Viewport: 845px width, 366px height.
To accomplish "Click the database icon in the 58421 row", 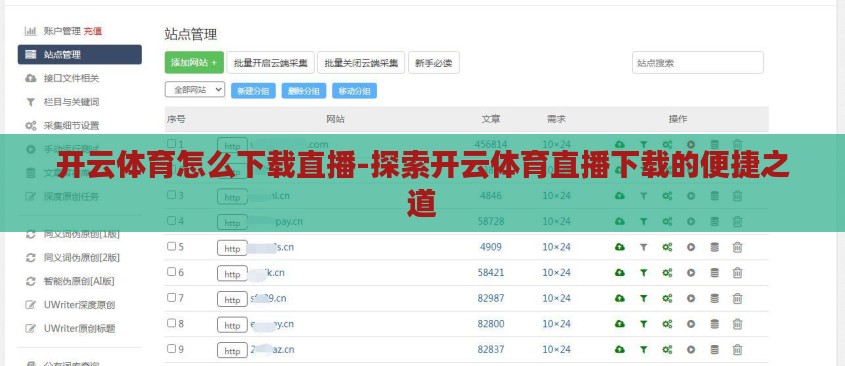I will click(x=715, y=273).
